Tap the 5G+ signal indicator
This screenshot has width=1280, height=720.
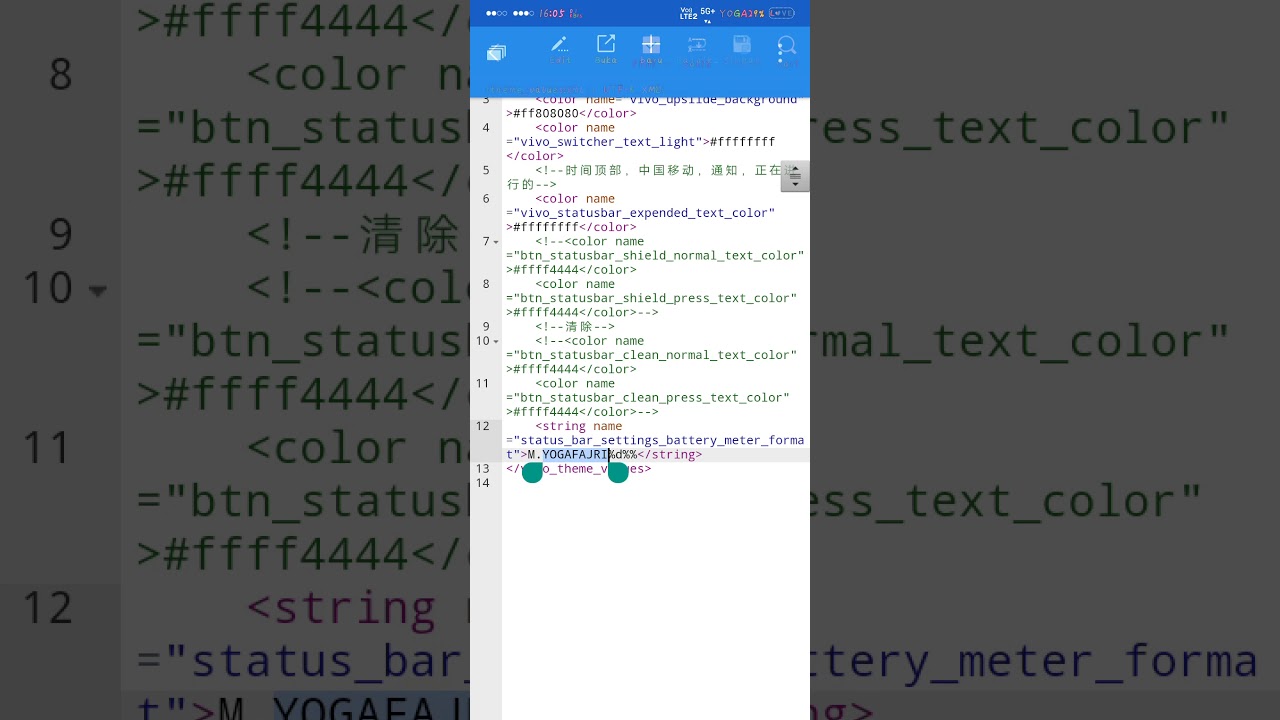point(708,13)
